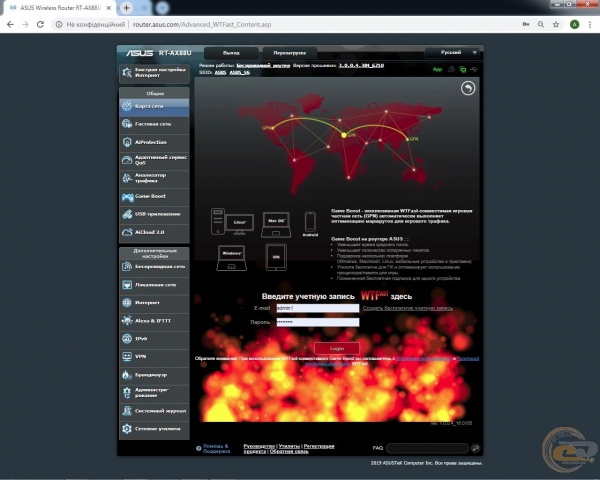Open the Утилиты footer link
The height and width of the screenshot is (480, 600).
(289, 446)
